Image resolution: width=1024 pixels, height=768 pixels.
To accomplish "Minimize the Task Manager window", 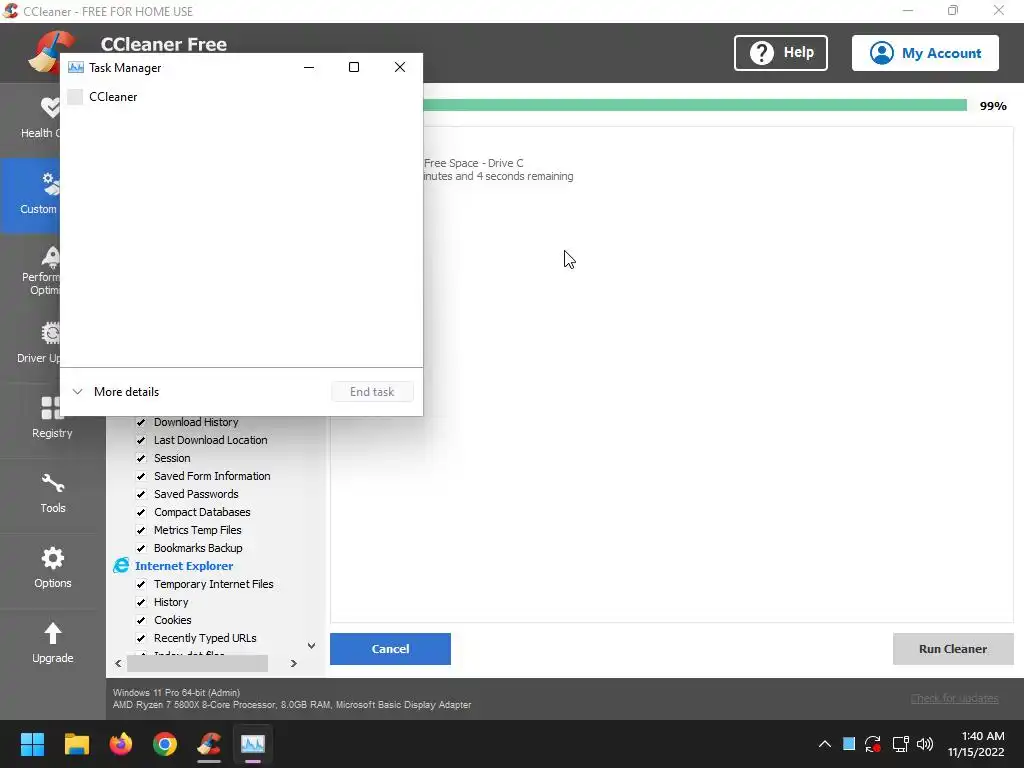I will [x=309, y=67].
